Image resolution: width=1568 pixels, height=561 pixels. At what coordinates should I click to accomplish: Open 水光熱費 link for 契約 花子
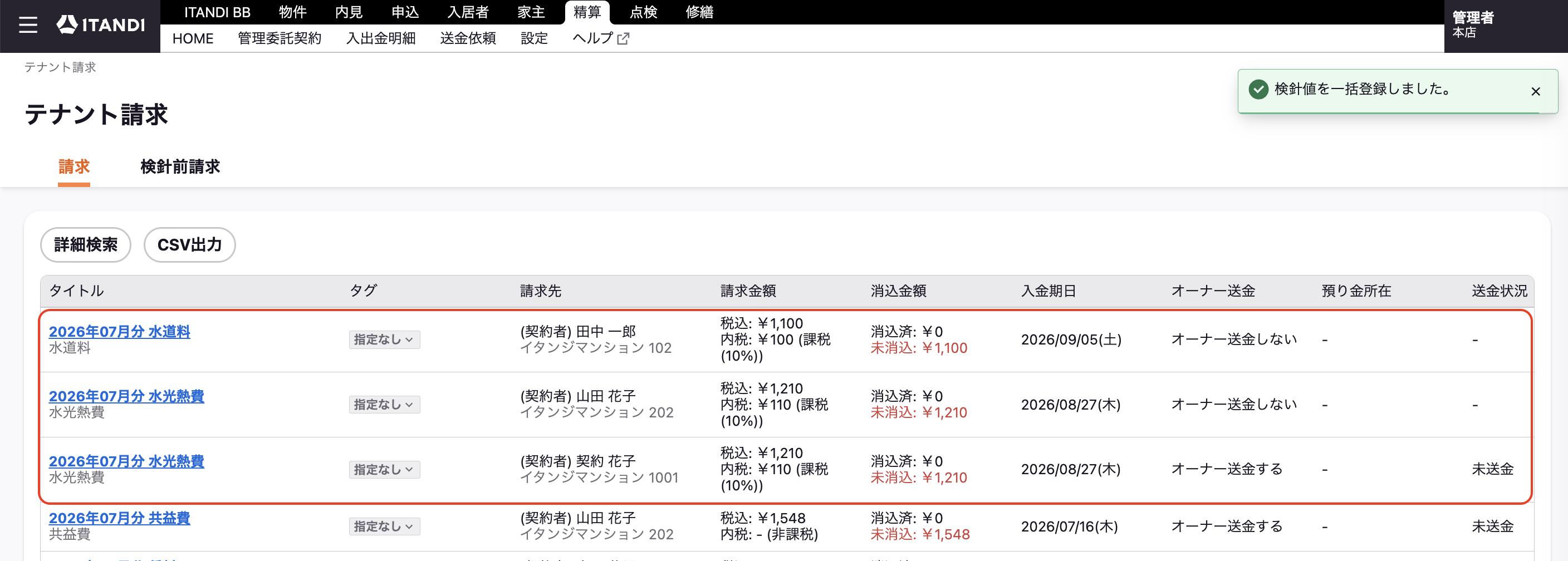point(126,461)
